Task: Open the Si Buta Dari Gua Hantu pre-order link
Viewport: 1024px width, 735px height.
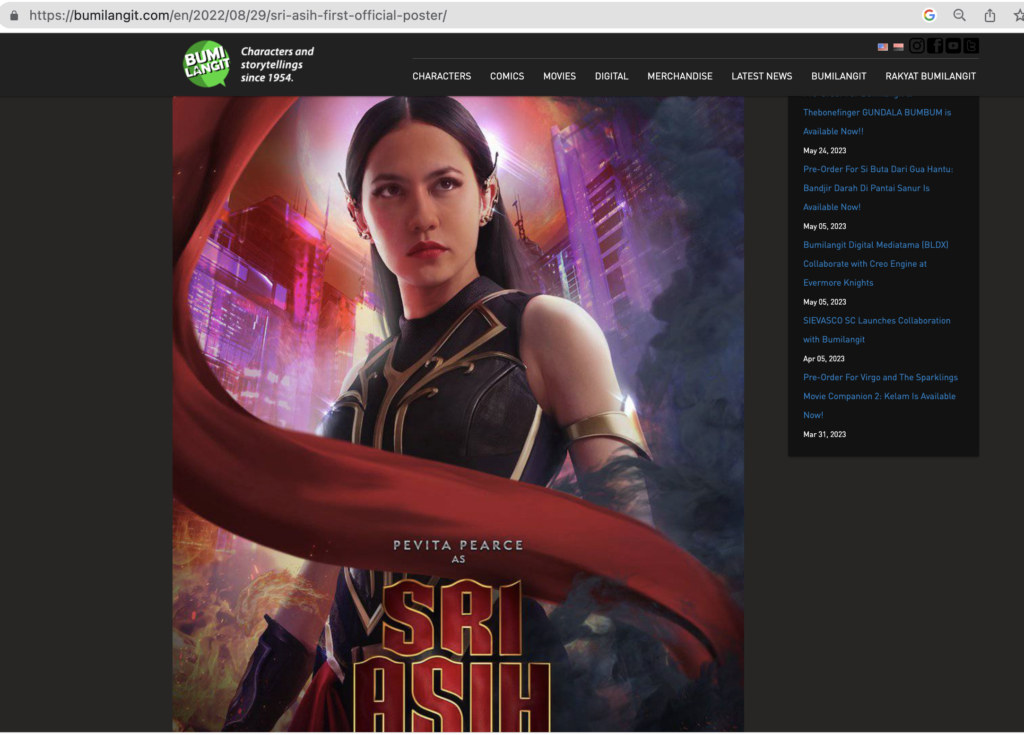Action: (x=878, y=188)
